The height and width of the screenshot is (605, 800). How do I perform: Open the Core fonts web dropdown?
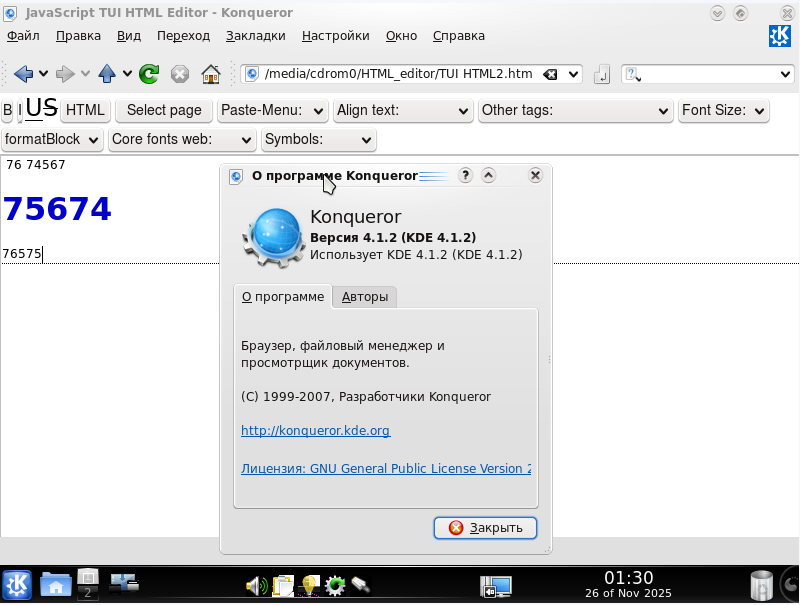(x=182, y=139)
